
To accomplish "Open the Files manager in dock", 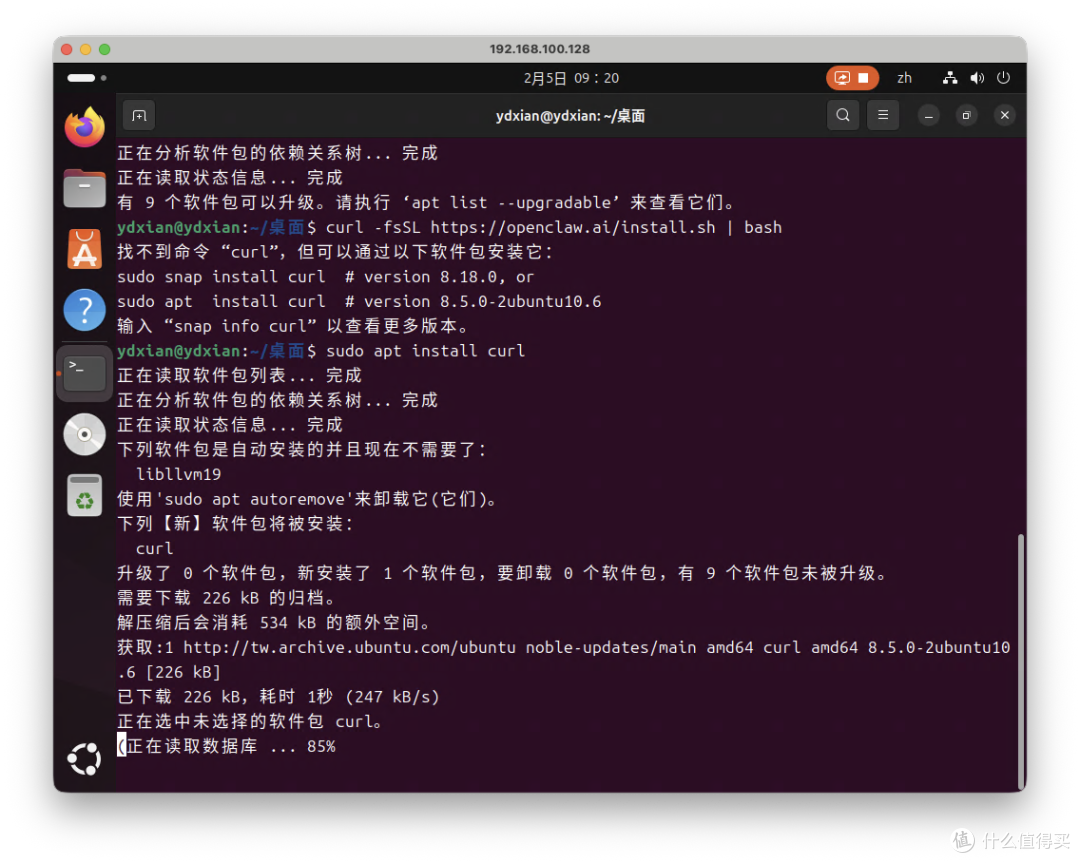I will [x=84, y=187].
